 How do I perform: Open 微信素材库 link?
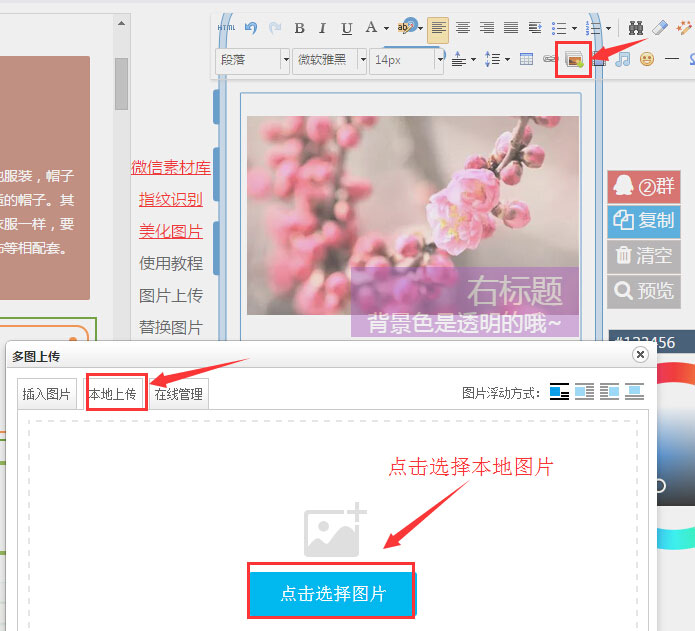(171, 167)
